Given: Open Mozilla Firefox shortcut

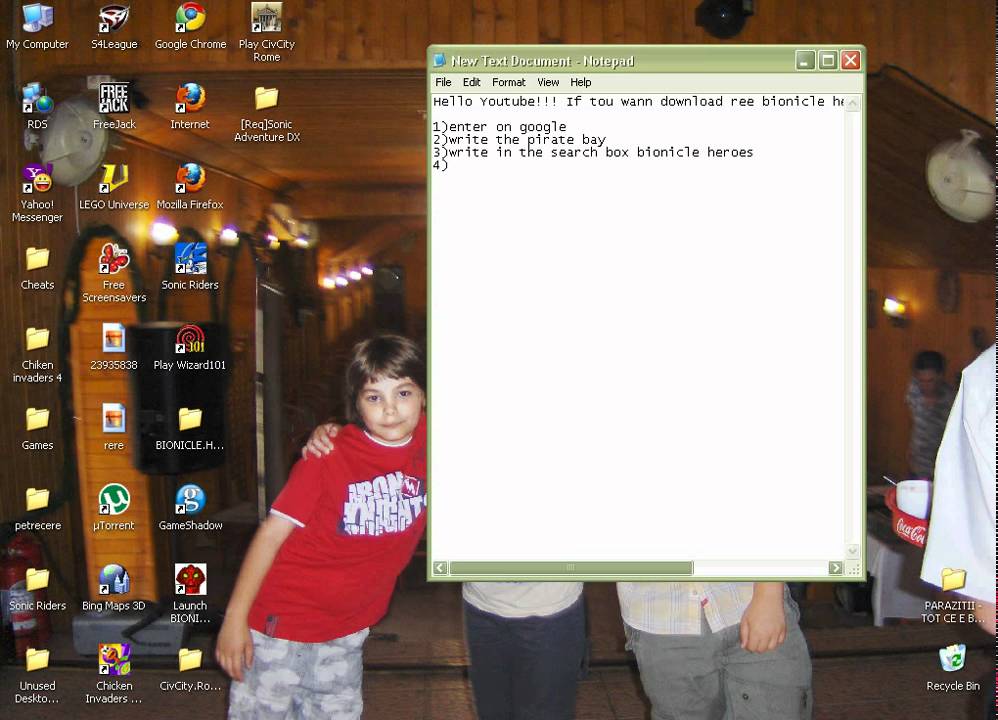Looking at the screenshot, I should coord(190,187).
